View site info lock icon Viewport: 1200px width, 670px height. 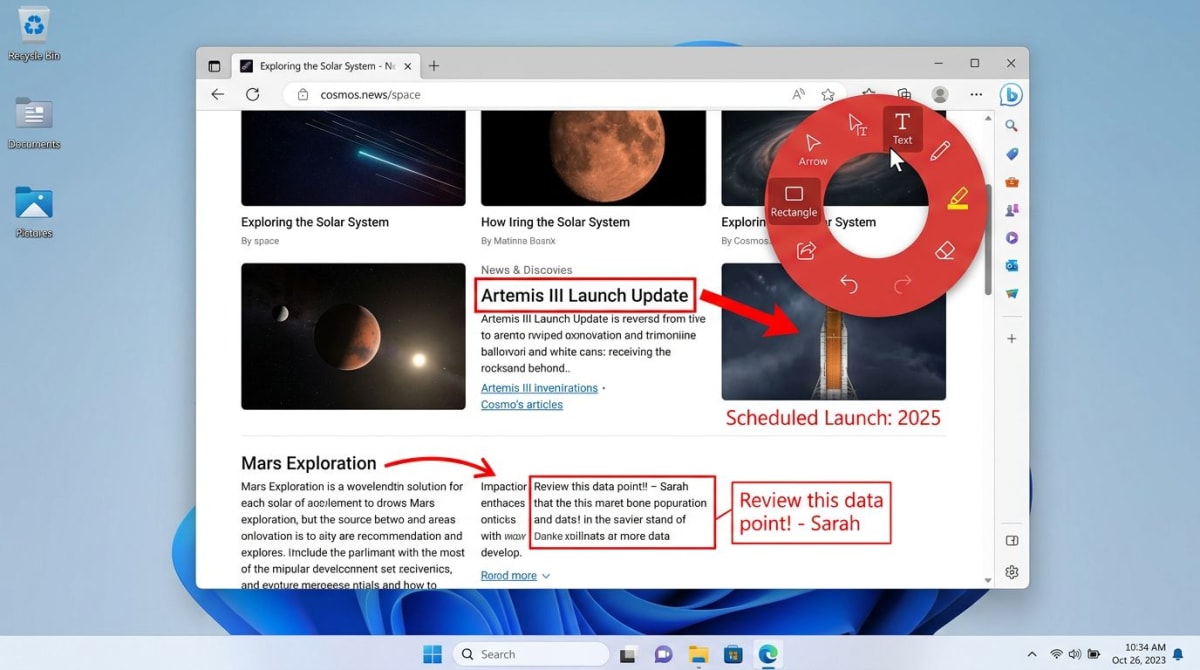point(303,94)
